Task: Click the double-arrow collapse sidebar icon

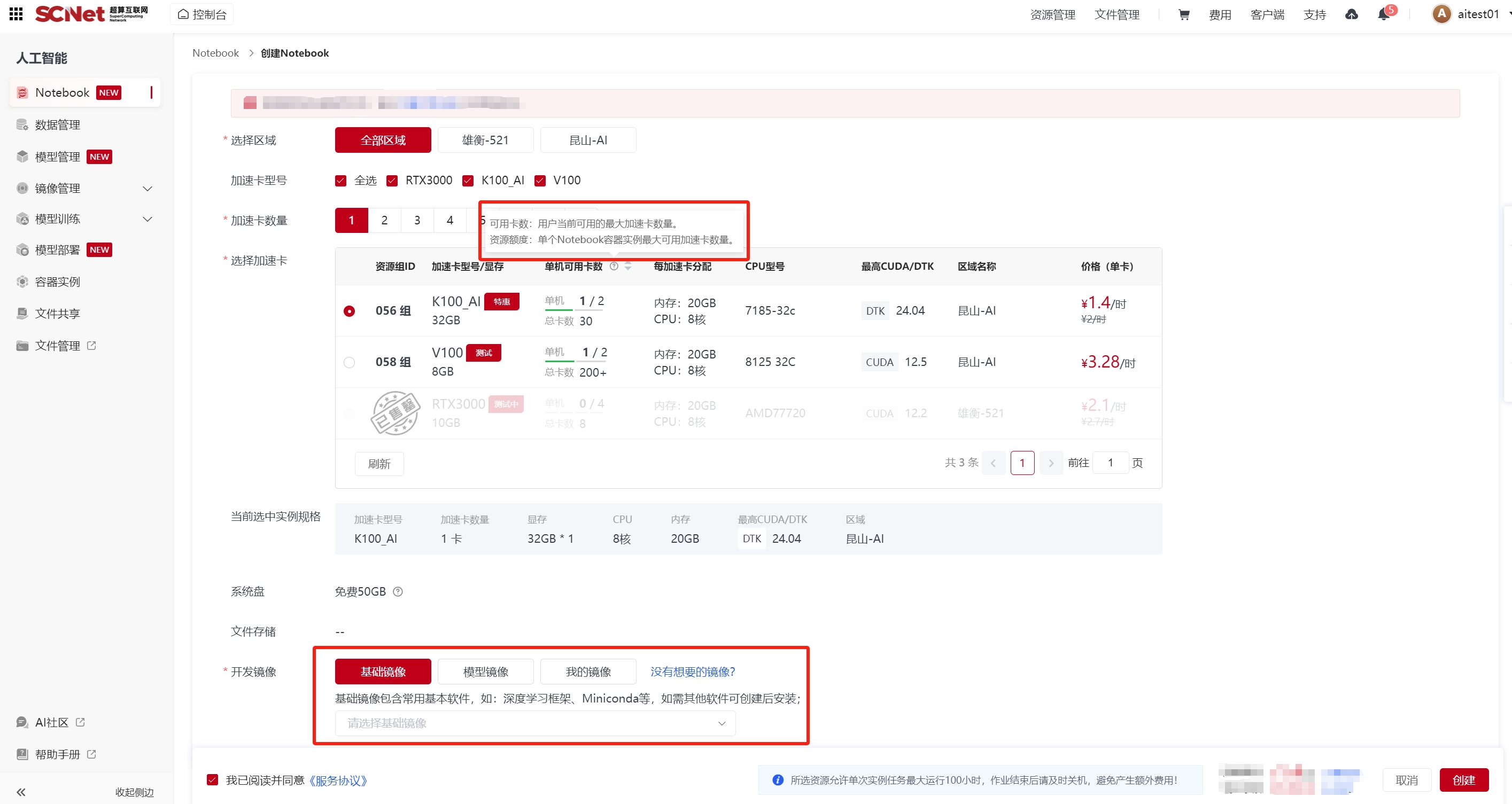Action: coord(21,792)
